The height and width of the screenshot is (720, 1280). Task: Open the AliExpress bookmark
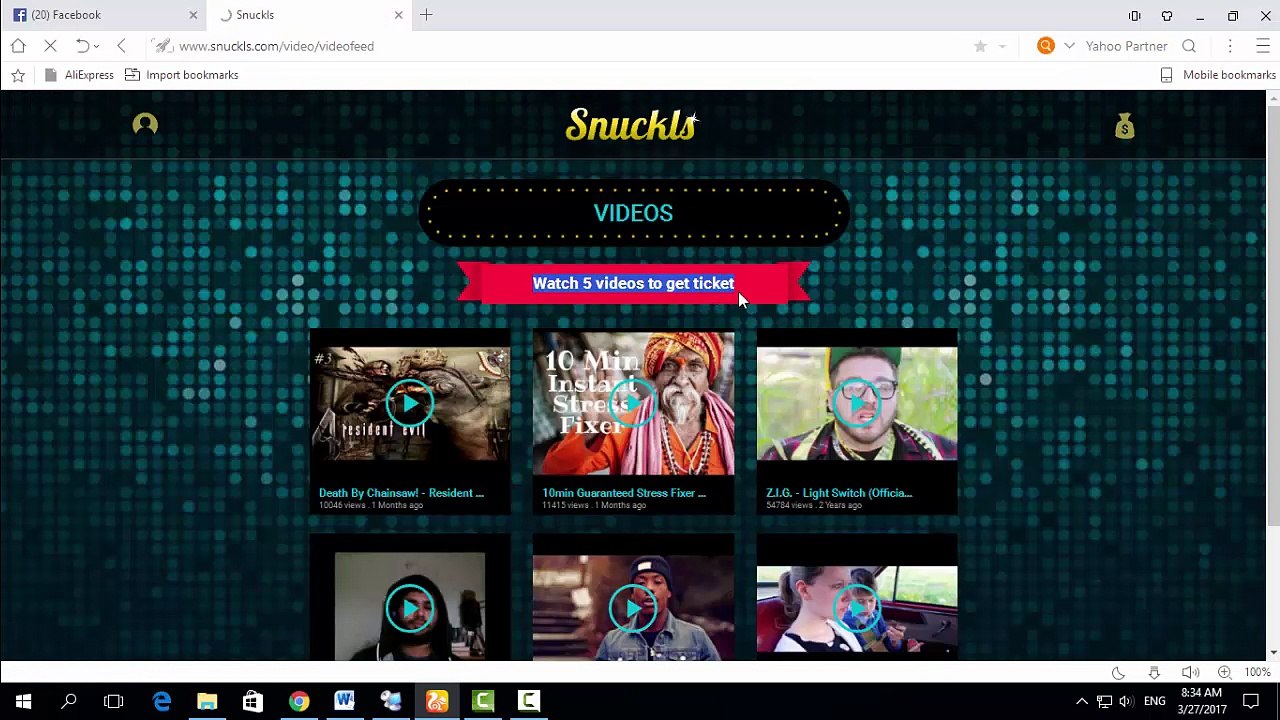click(x=79, y=75)
